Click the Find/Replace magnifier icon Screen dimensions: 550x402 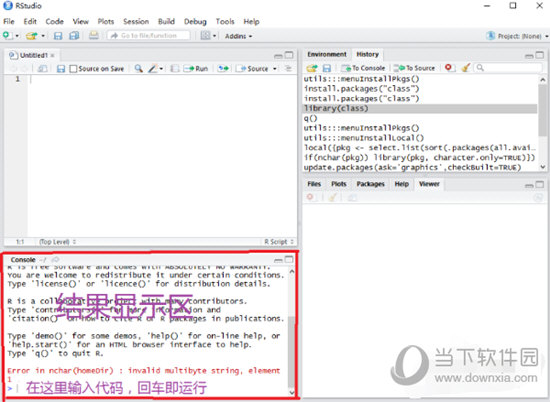click(139, 68)
